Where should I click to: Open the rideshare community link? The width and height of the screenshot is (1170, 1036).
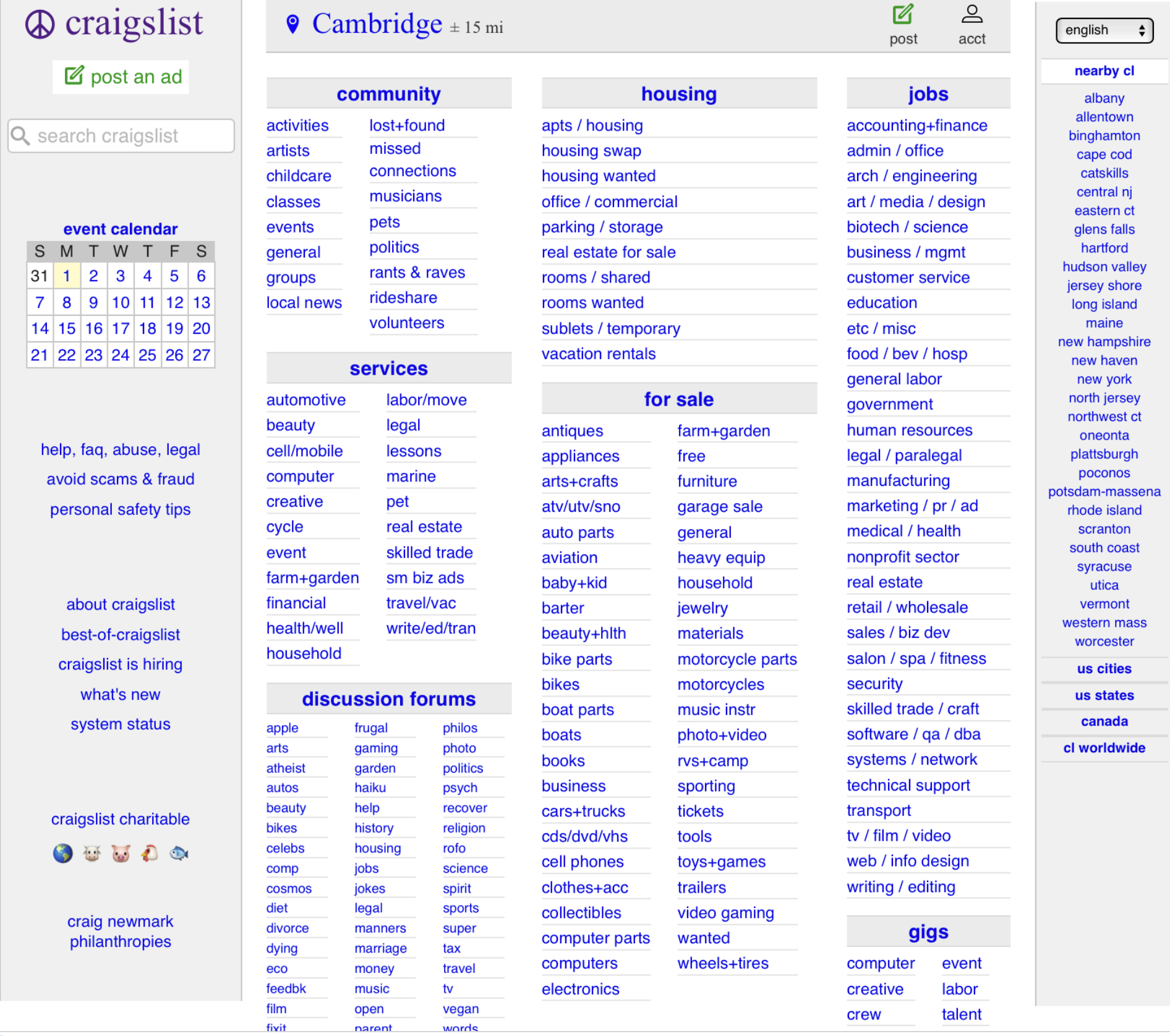click(403, 298)
